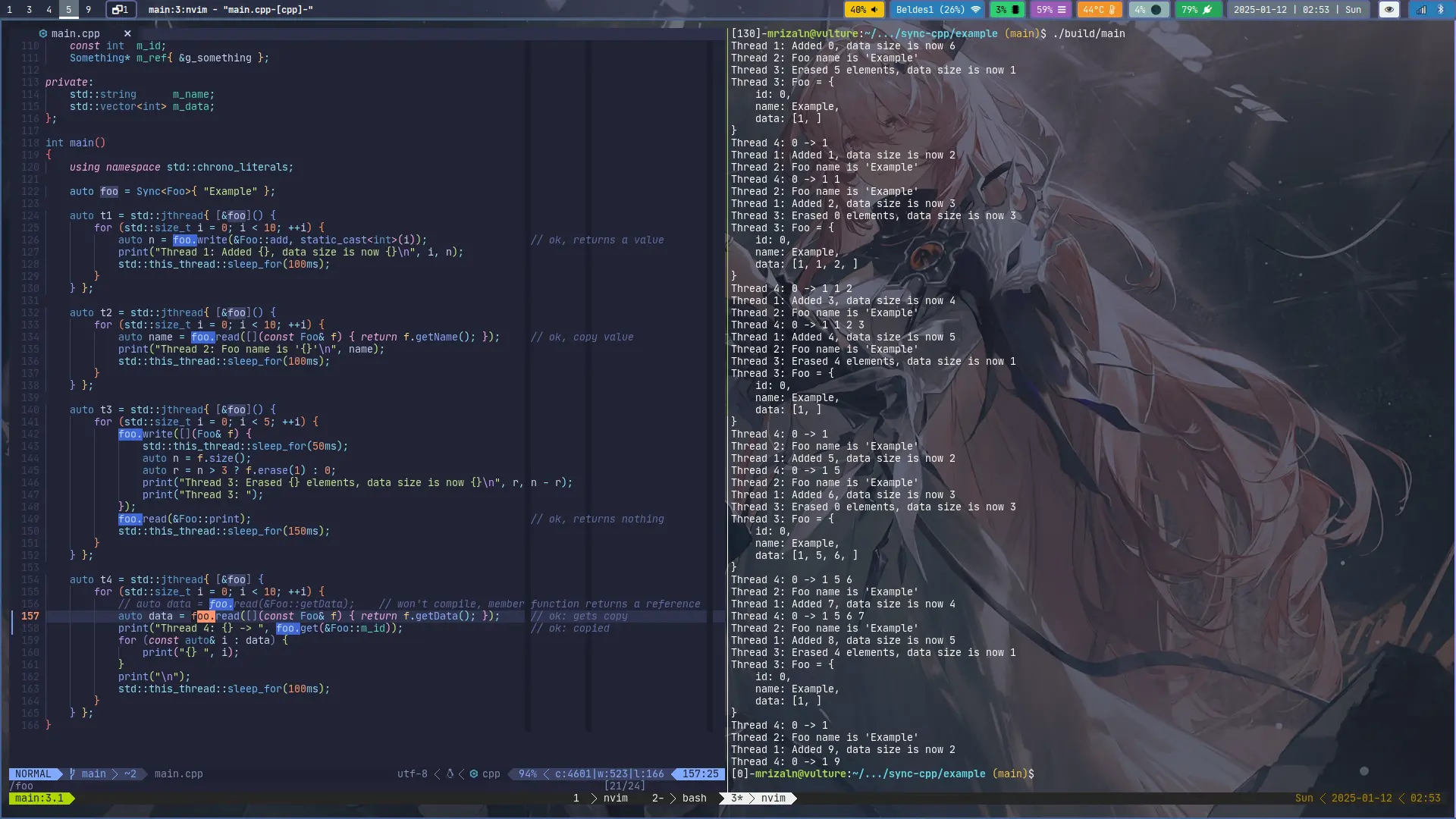Close the main.cpp buffer tab
The width and height of the screenshot is (1456, 819).
[x=127, y=33]
